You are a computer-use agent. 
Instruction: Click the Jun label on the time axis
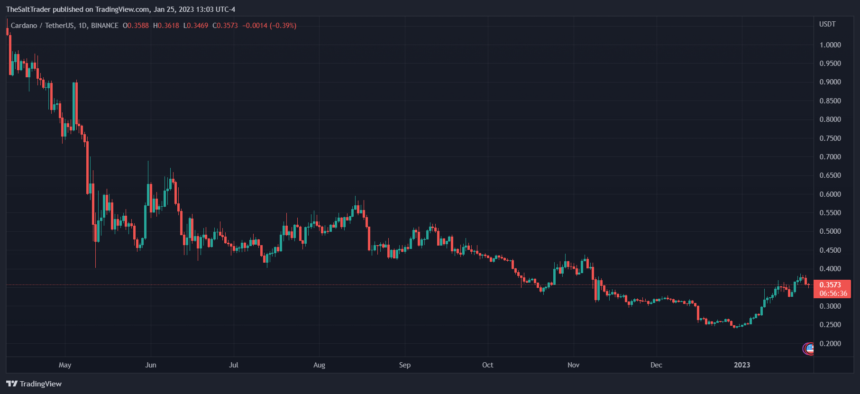tap(151, 365)
